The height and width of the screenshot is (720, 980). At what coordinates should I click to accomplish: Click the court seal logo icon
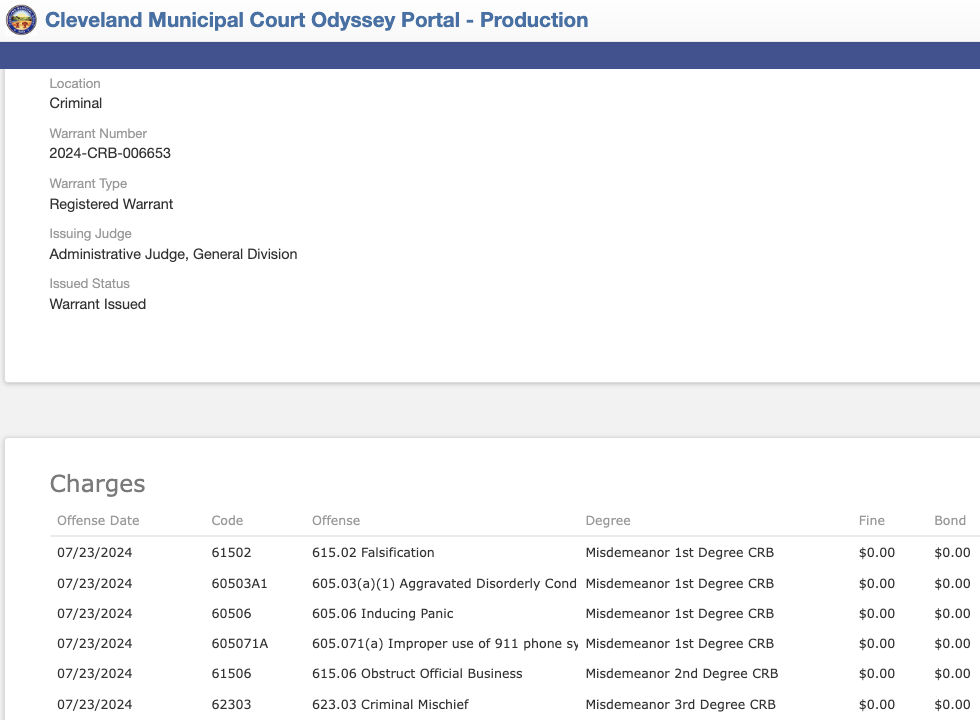[21, 20]
